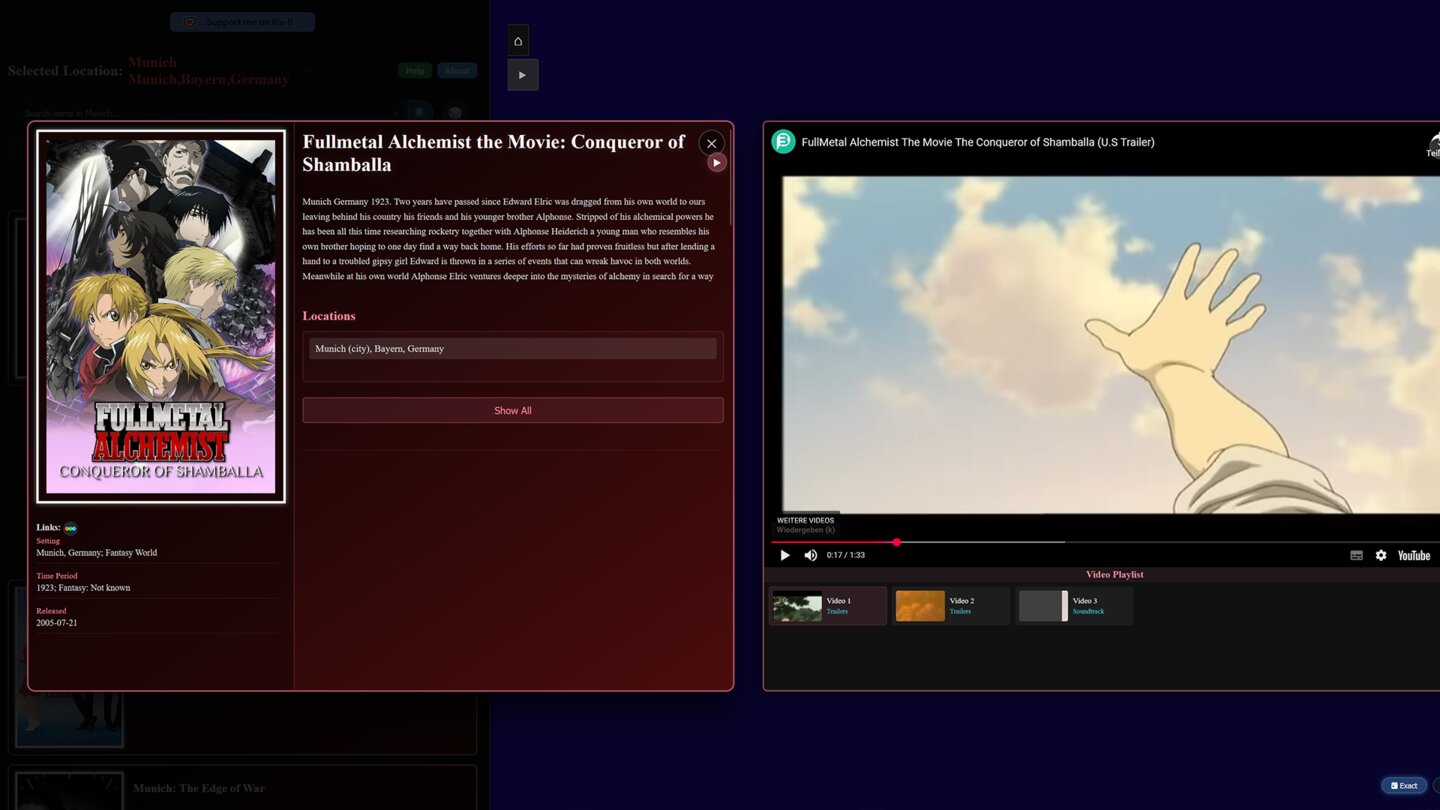Click the channel avatar next to trailer title
The height and width of the screenshot is (810, 1440).
click(783, 142)
